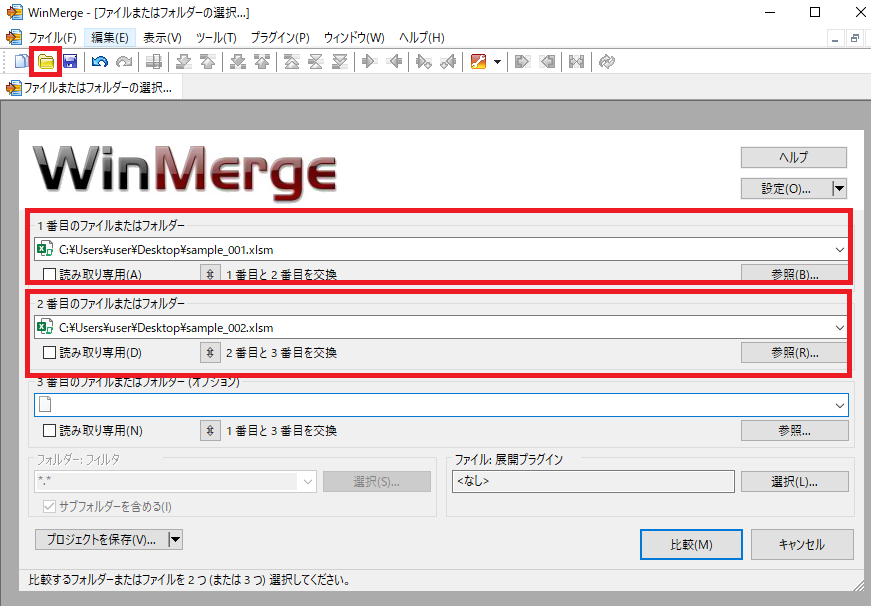Click the Options wrench toolbar icon
The width and height of the screenshot is (871, 606).
click(478, 61)
